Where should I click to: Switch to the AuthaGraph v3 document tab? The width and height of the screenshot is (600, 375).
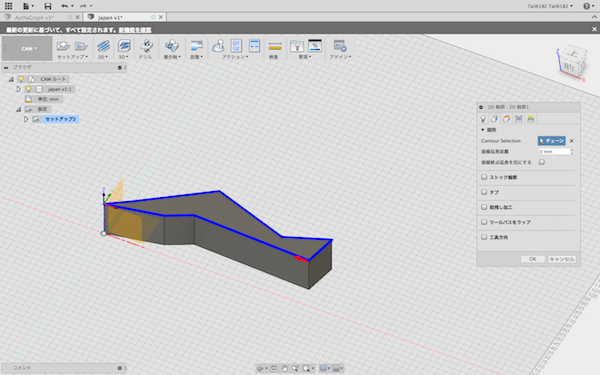[x=34, y=17]
